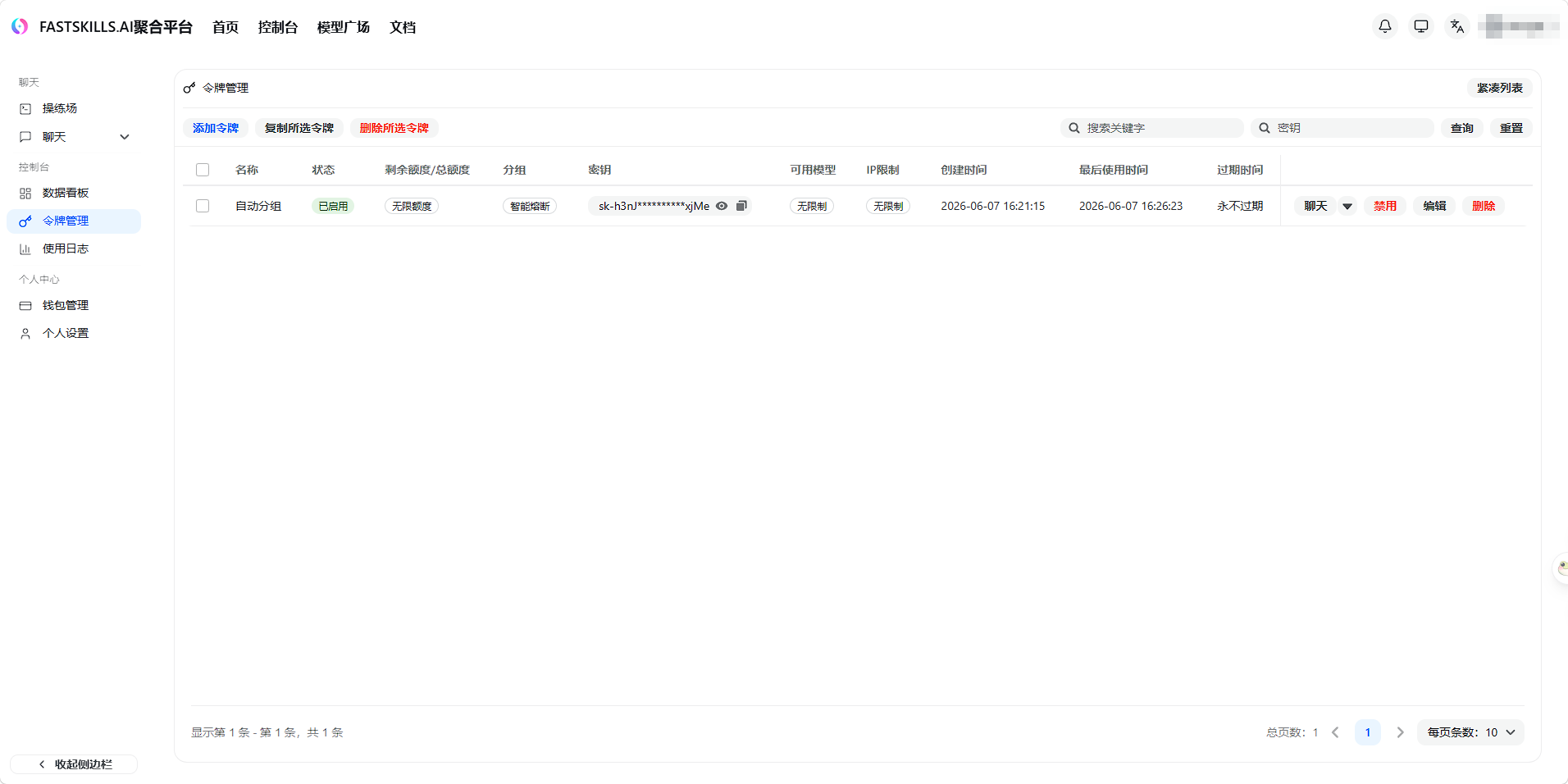Screen dimensions: 1568x784
Task: Click 复制所选令牌 to copy selected tokens
Action: [x=299, y=128]
